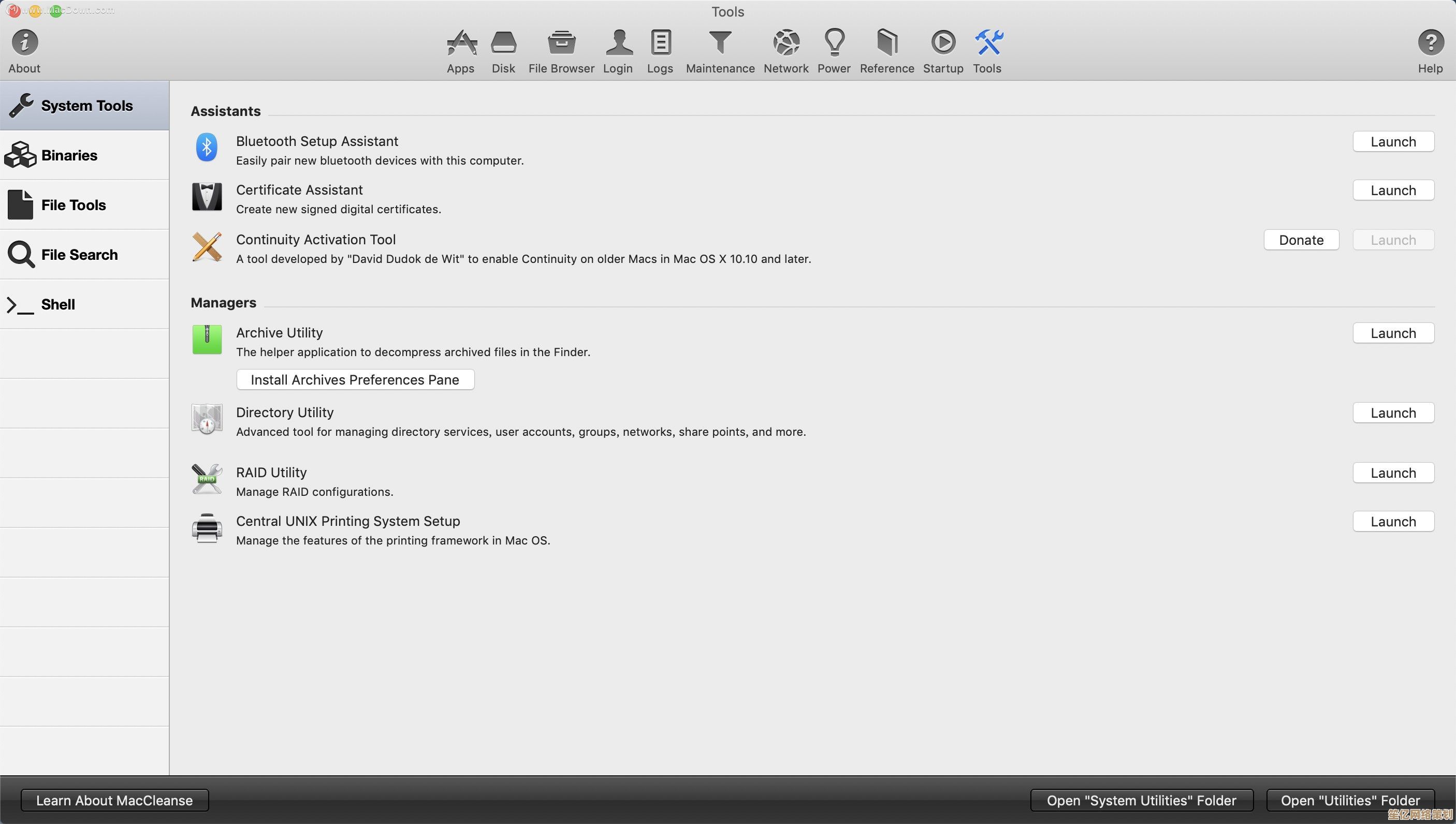The image size is (1456, 824).
Task: Install Archives Preferences Pane
Action: click(355, 379)
